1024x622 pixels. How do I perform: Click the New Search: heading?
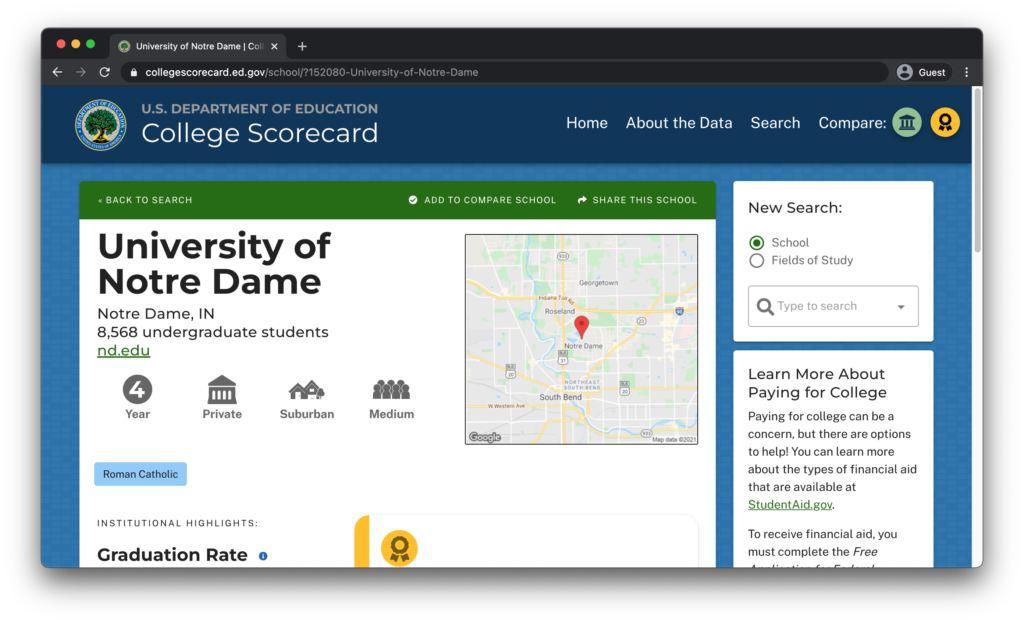795,208
